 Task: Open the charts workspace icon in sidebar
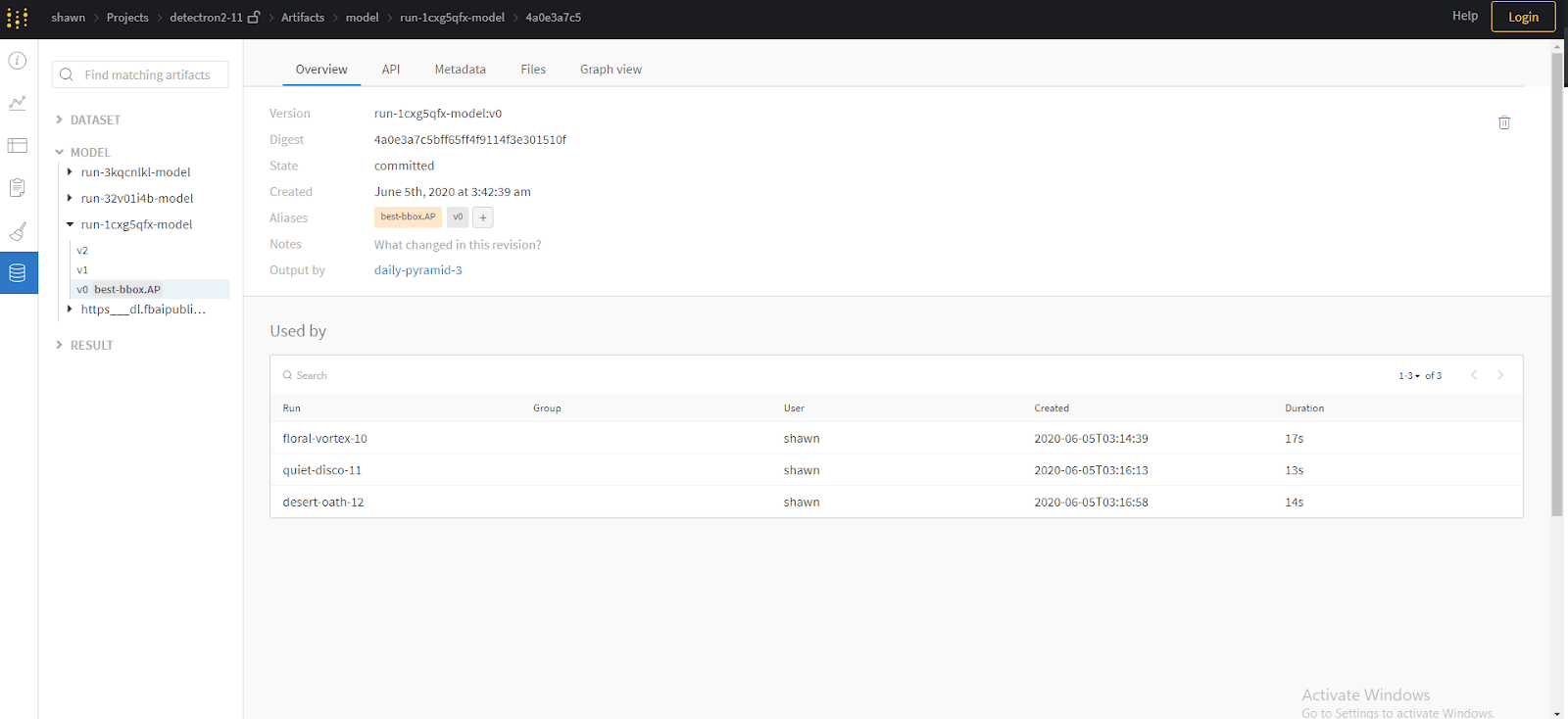pyautogui.click(x=18, y=103)
